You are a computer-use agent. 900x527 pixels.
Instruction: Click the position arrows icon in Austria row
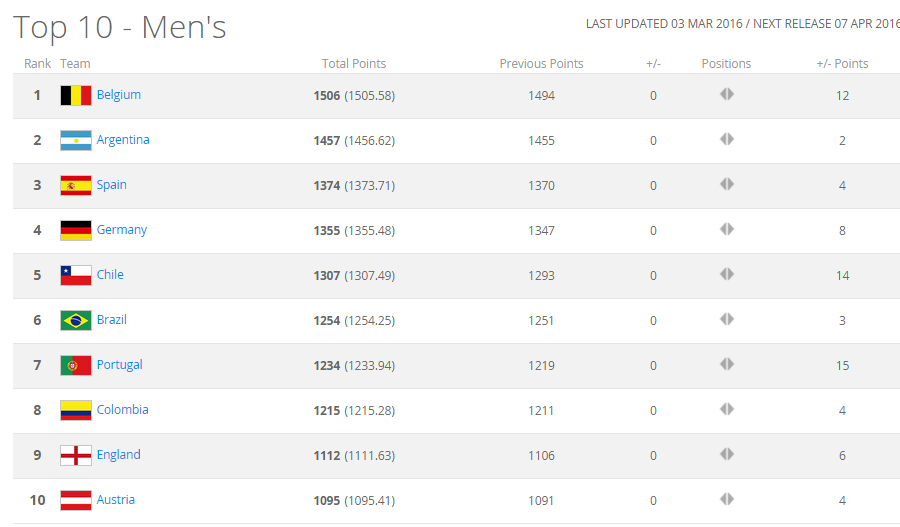click(x=727, y=499)
